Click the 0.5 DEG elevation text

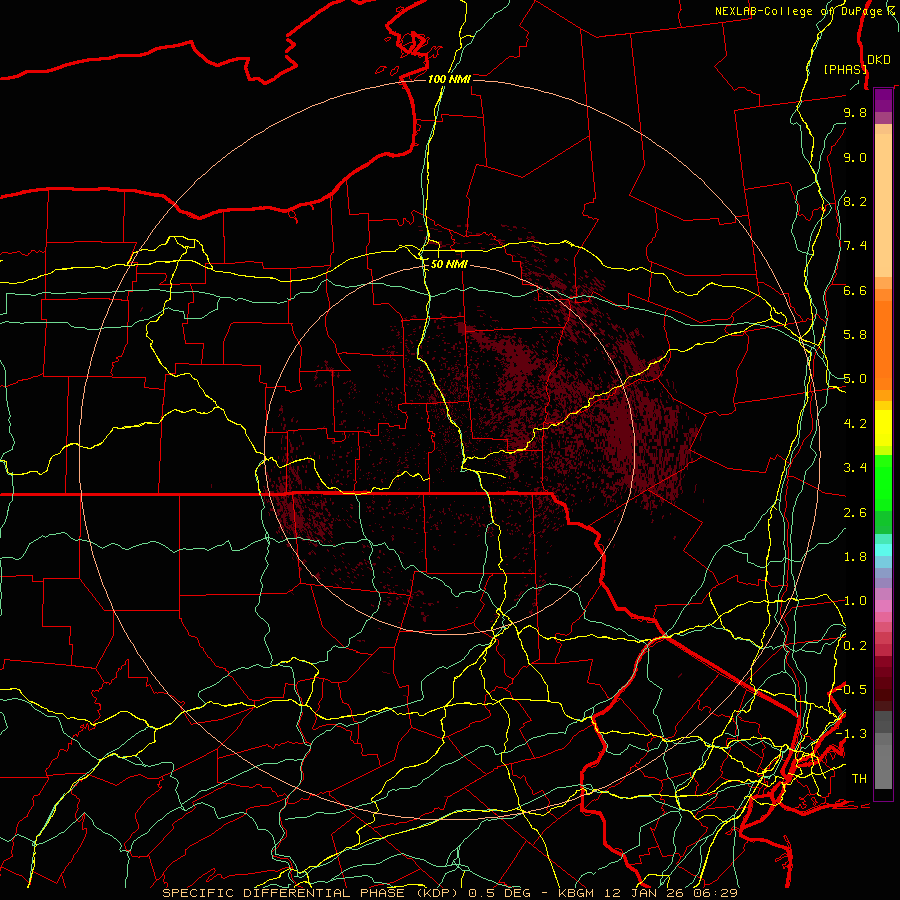click(x=501, y=893)
